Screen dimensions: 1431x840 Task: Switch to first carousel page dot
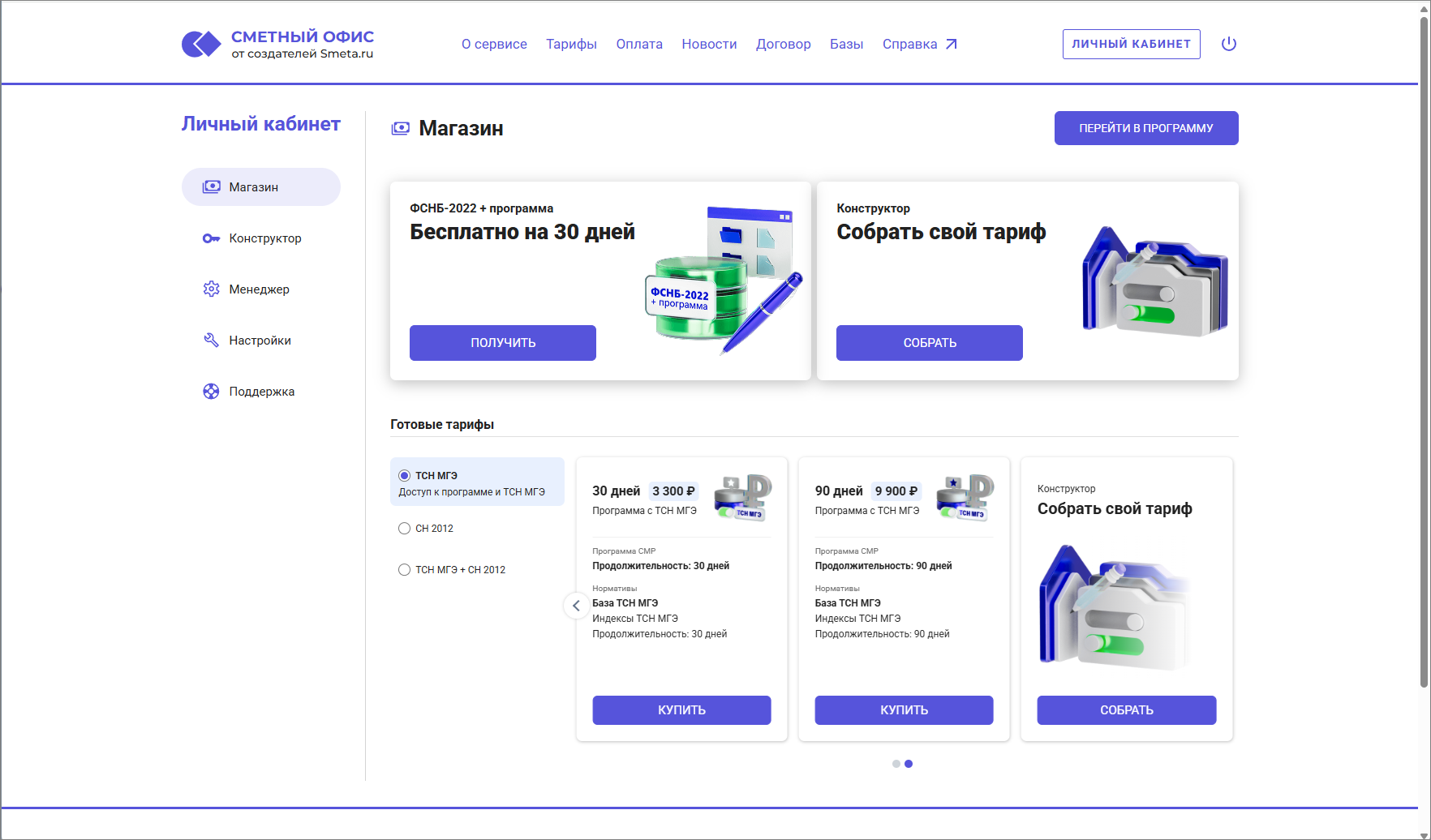click(896, 764)
